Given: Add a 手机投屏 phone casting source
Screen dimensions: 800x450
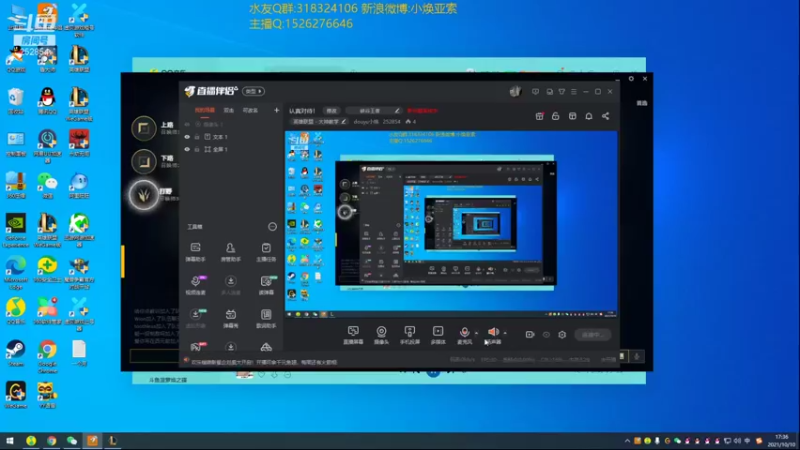Looking at the screenshot, I should tap(410, 335).
